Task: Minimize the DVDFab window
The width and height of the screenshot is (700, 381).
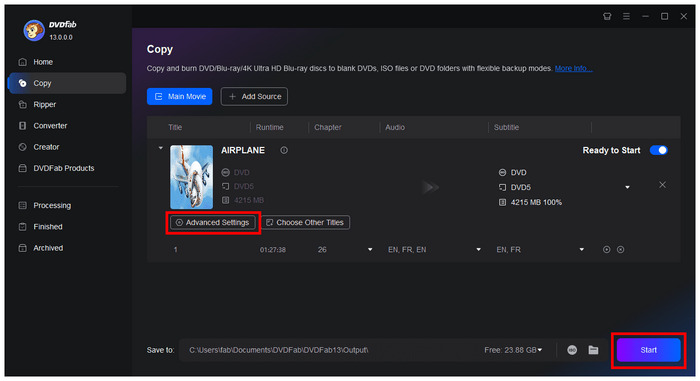Action: pos(646,17)
